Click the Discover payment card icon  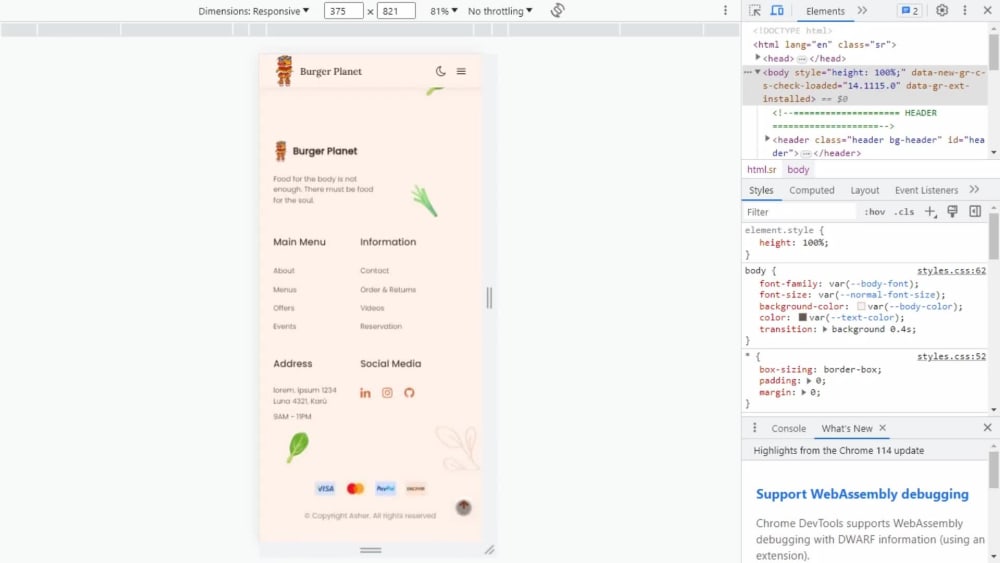[415, 488]
